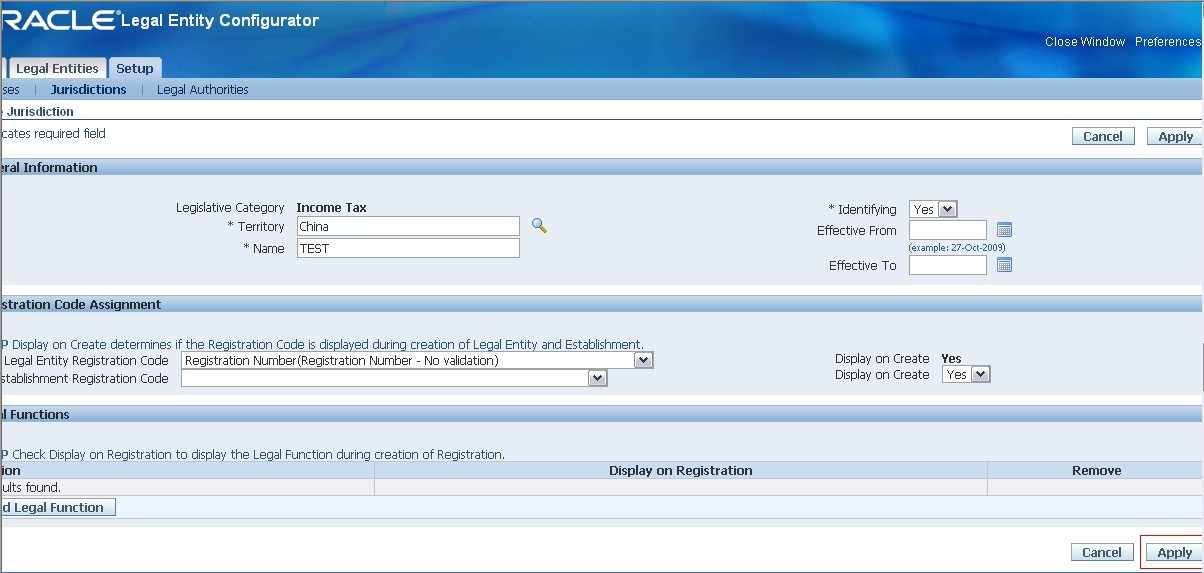Open the Identifying Yes dropdown
The height and width of the screenshot is (573, 1204).
coord(933,209)
